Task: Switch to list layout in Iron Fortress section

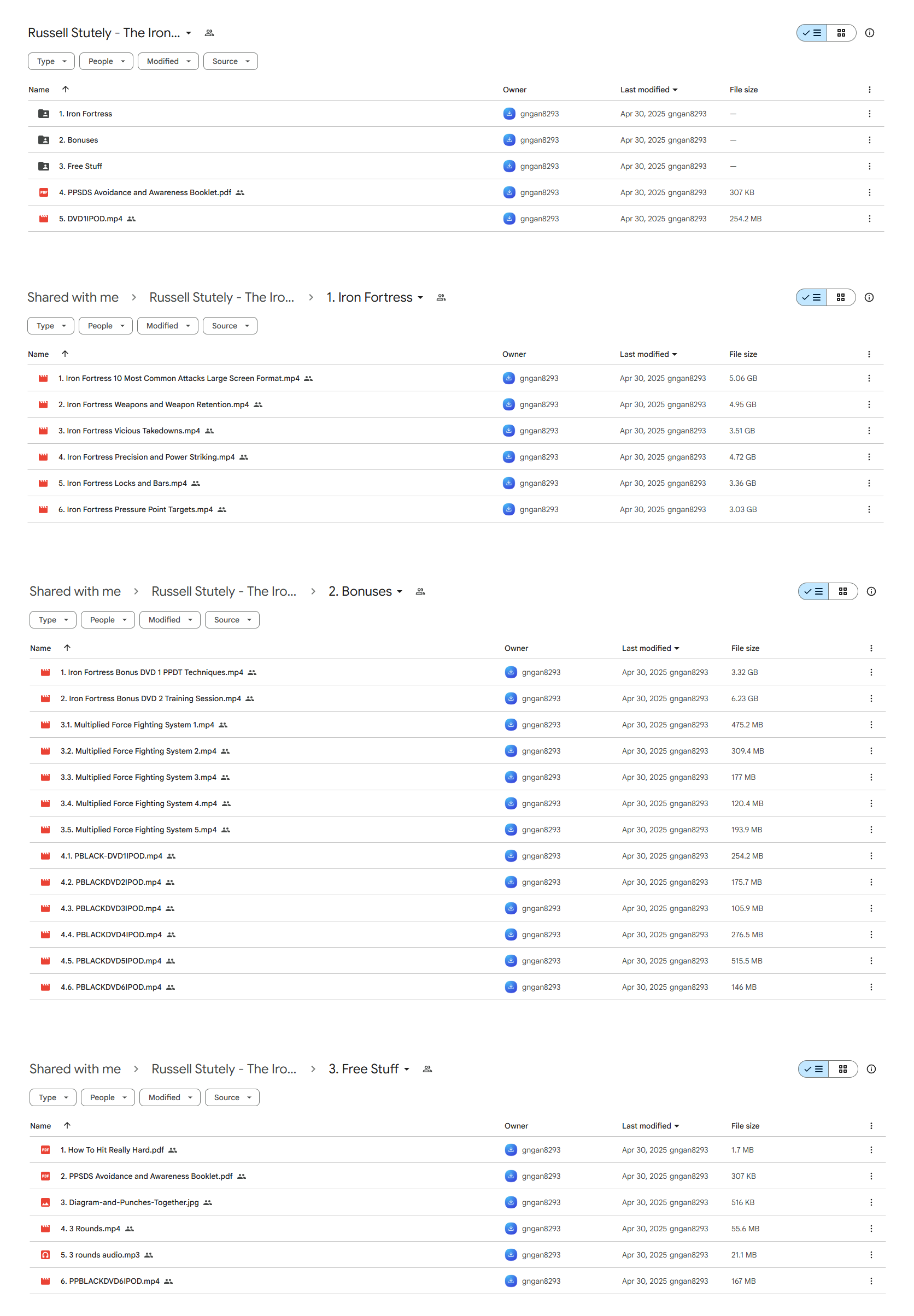Action: click(811, 298)
